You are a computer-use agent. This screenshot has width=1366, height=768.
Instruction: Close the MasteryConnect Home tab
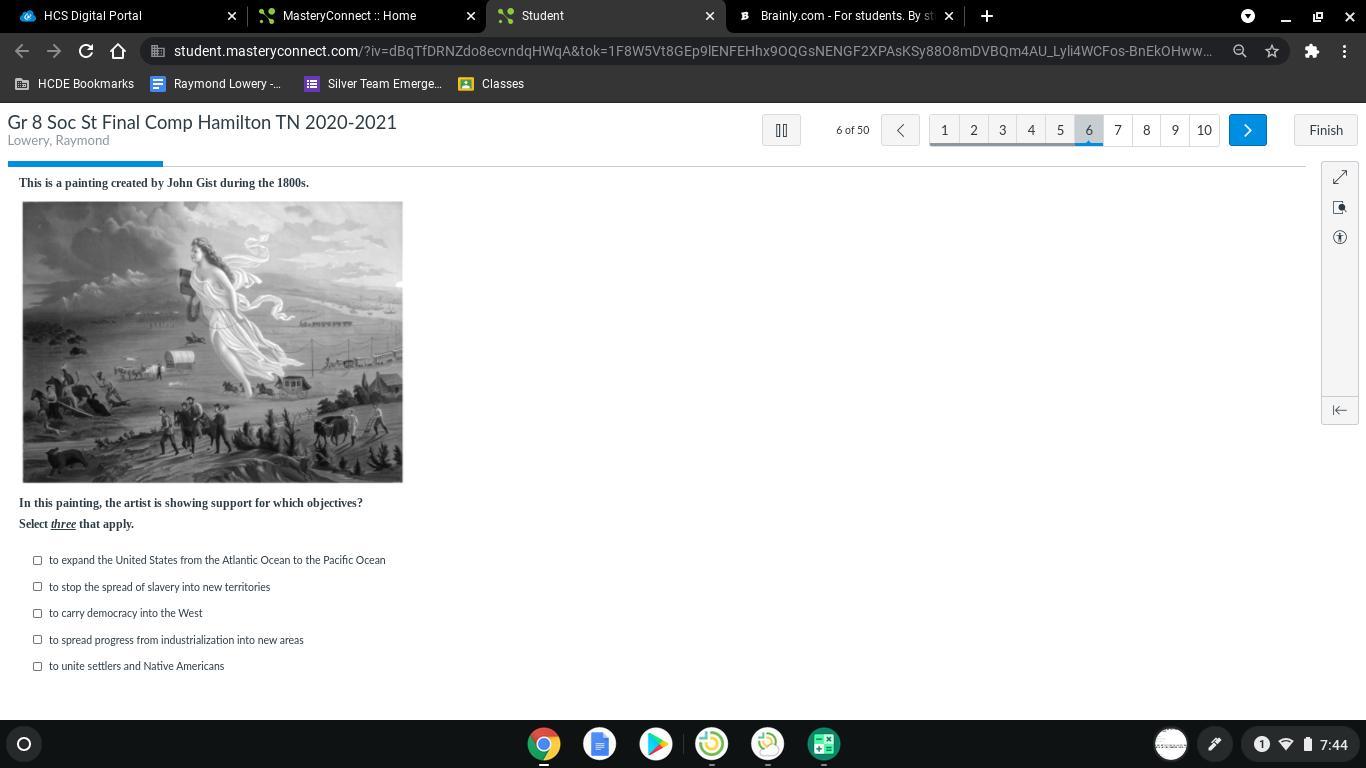(x=471, y=16)
